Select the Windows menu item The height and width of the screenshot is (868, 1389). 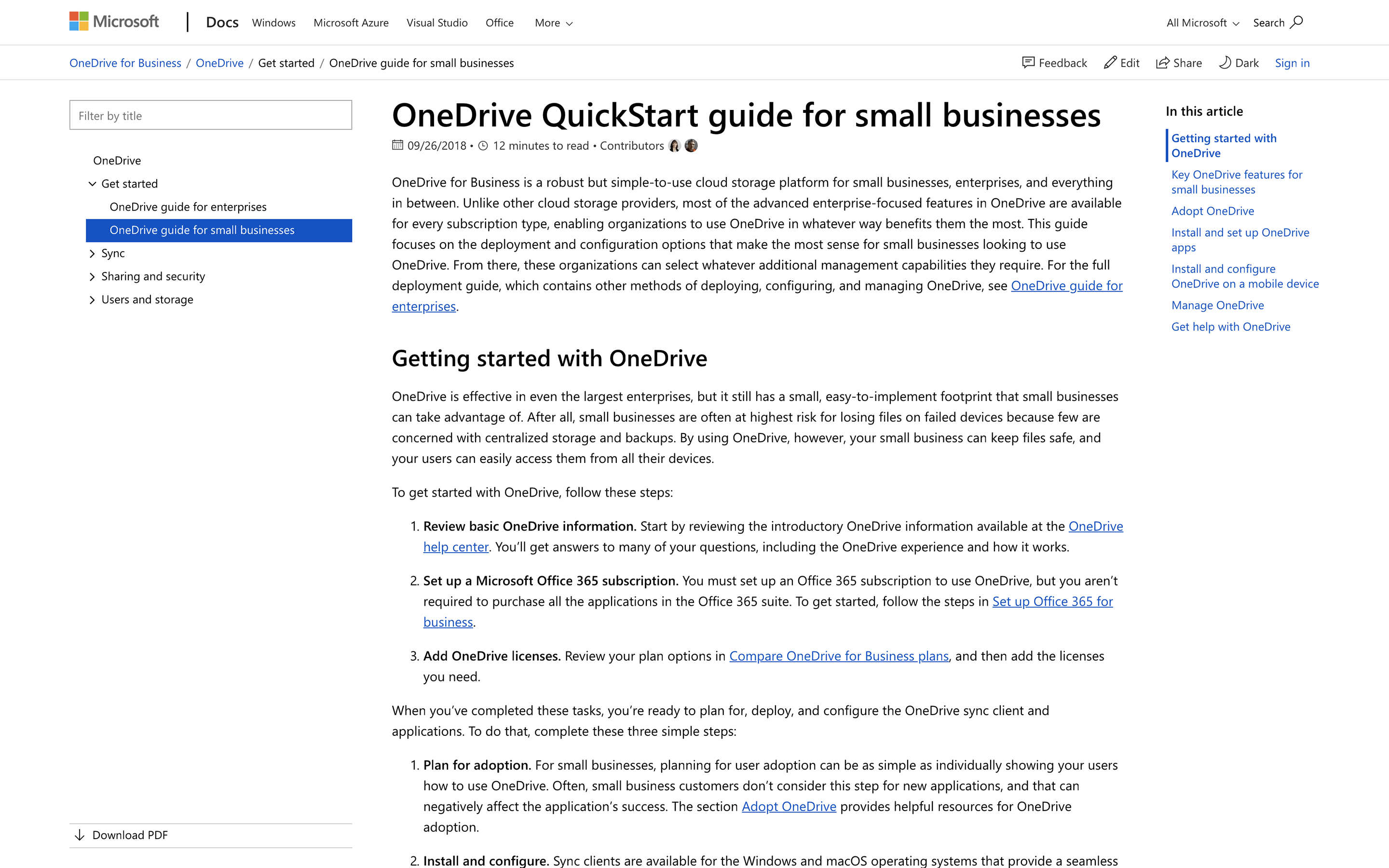[273, 22]
